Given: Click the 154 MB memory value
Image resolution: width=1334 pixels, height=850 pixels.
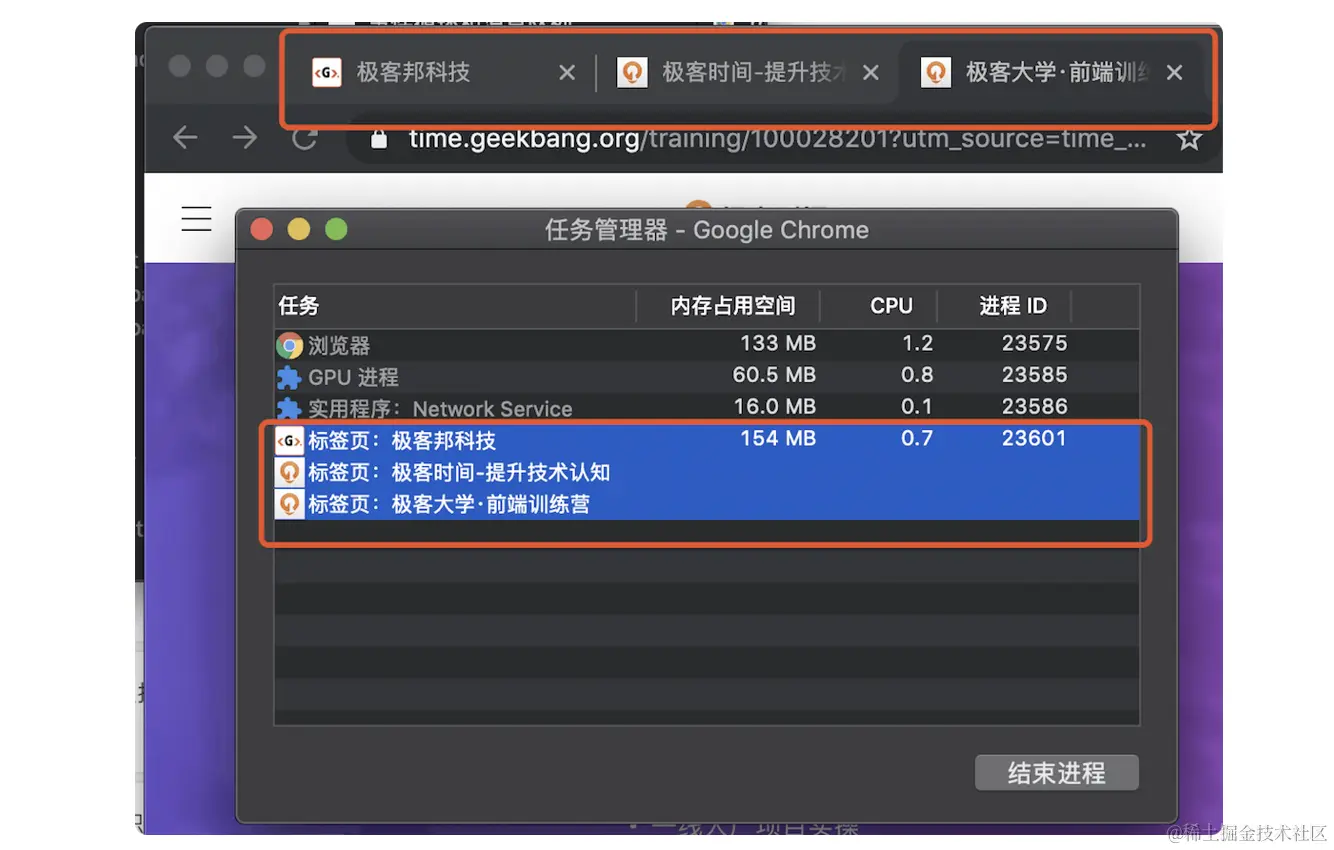Looking at the screenshot, I should pos(778,438).
